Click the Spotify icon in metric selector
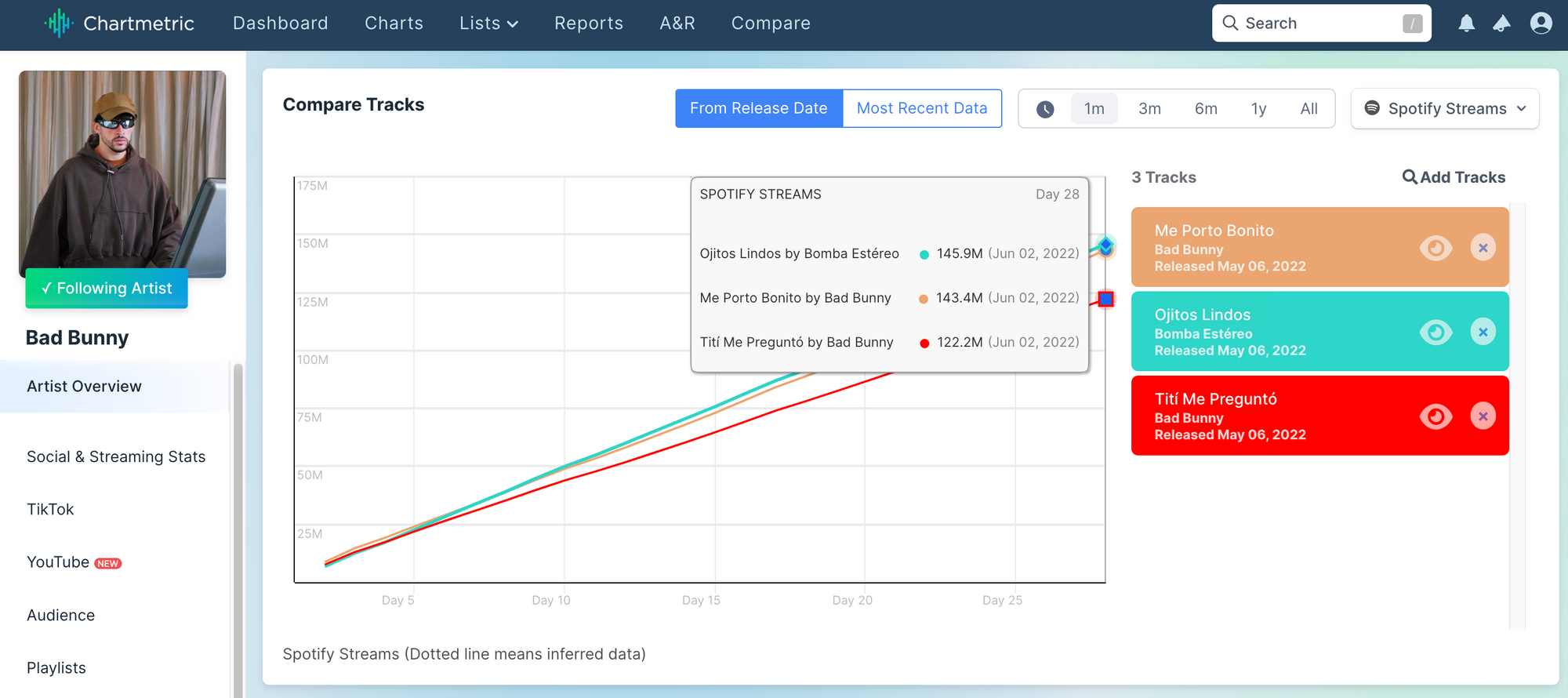 coord(1372,108)
